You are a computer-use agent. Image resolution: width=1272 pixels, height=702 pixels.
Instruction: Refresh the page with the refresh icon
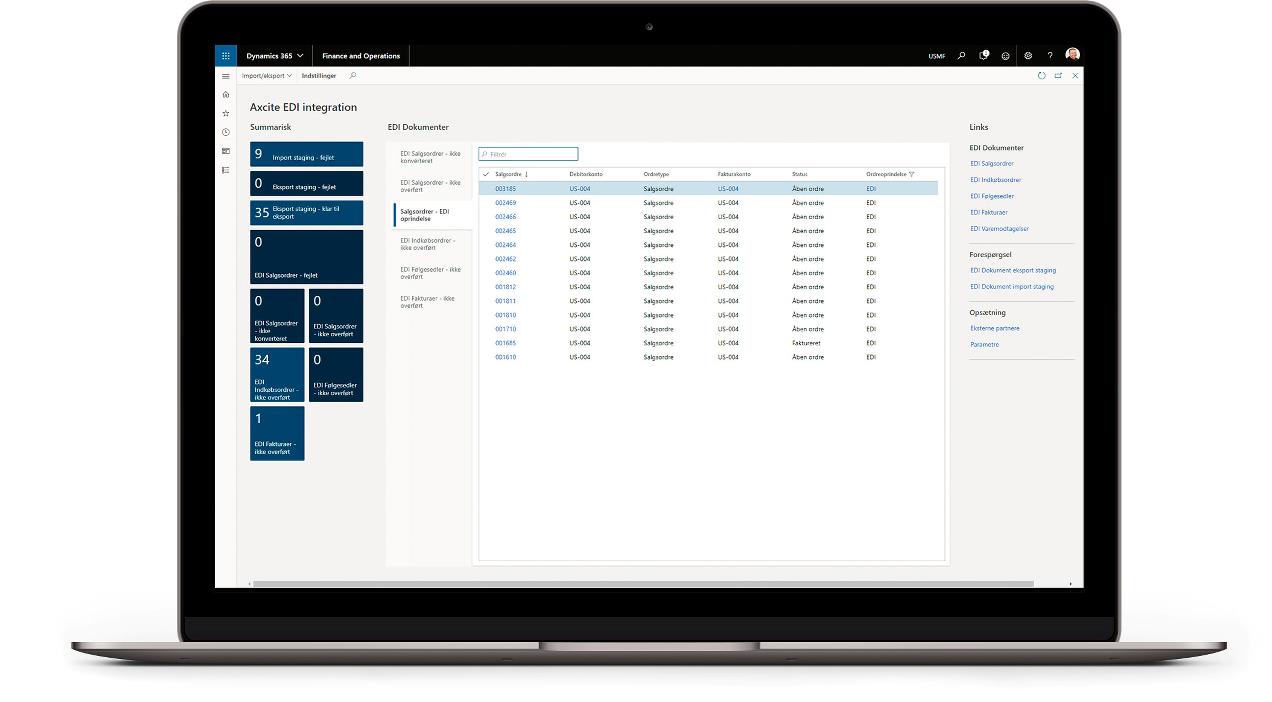click(x=1041, y=76)
